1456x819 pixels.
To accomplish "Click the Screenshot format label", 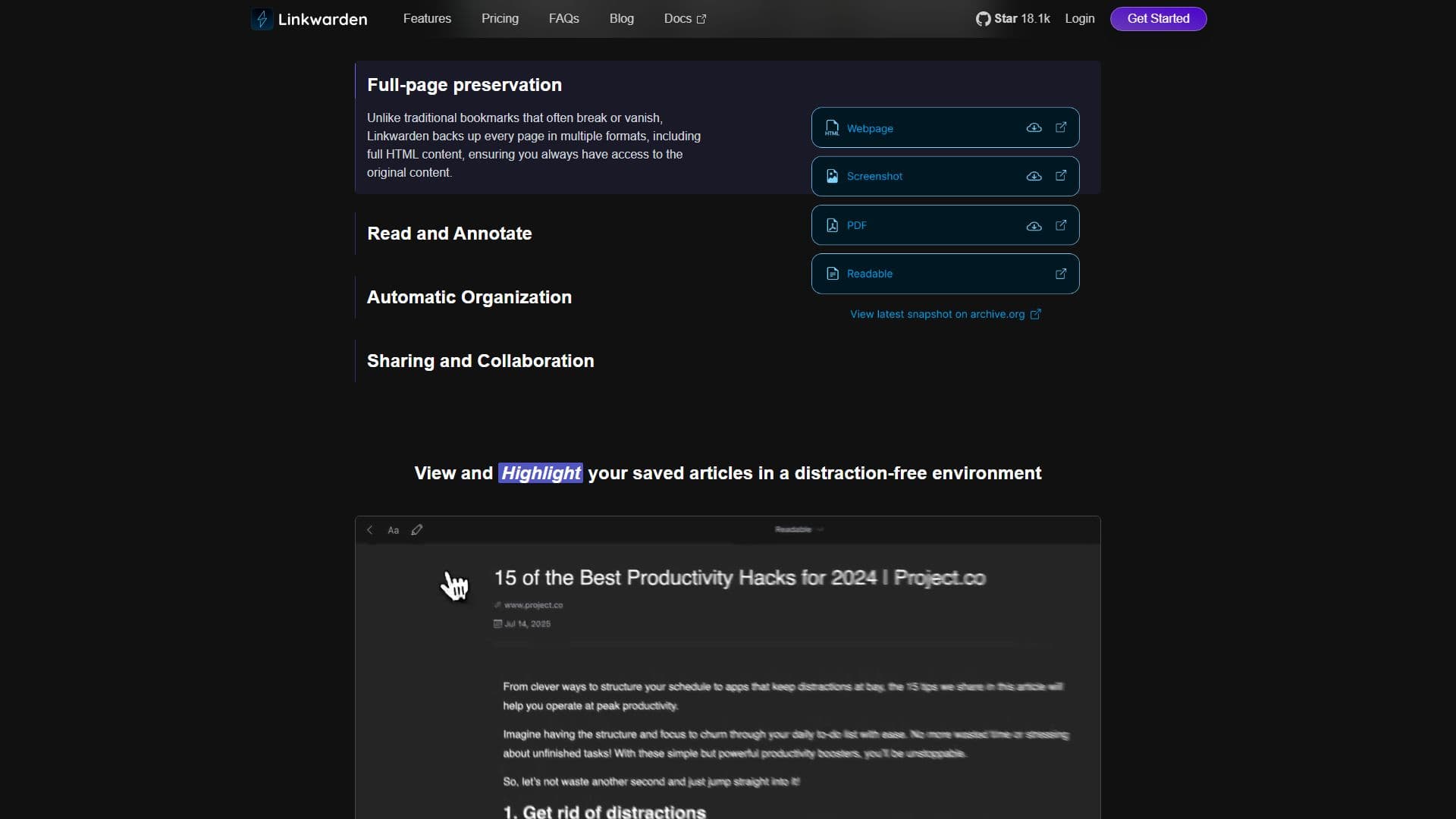I will coord(874,176).
